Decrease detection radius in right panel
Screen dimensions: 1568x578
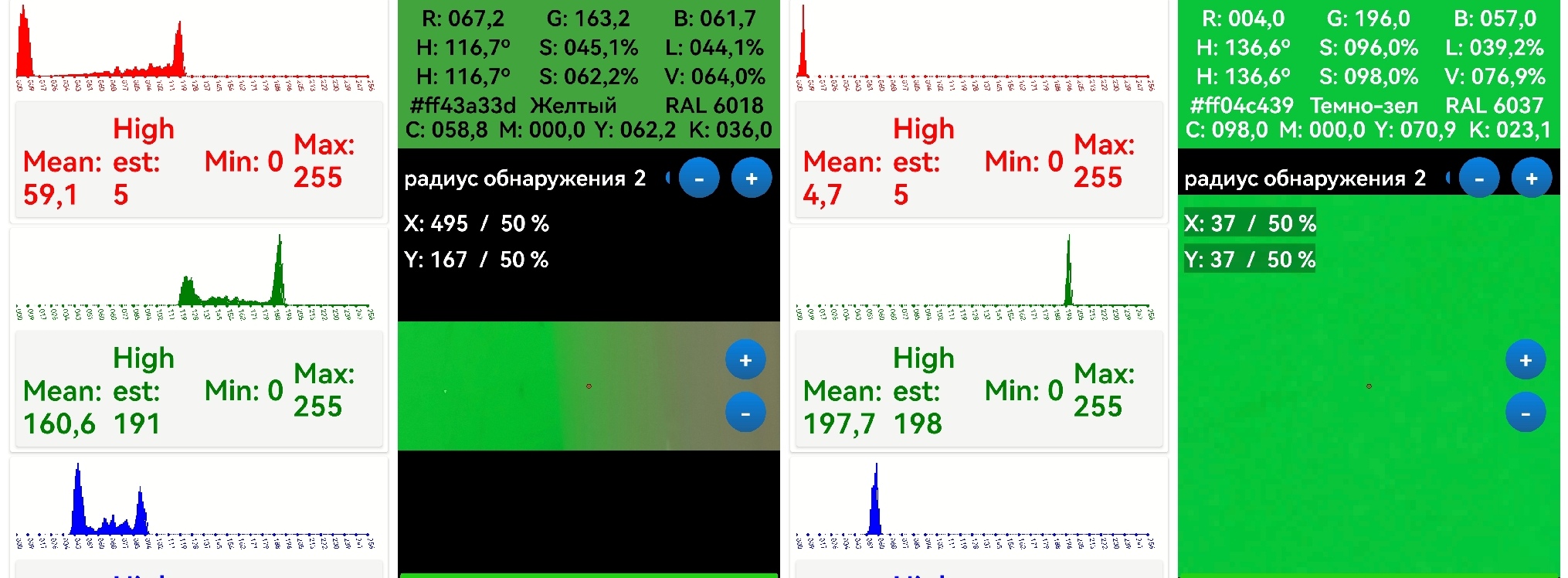tap(1479, 178)
